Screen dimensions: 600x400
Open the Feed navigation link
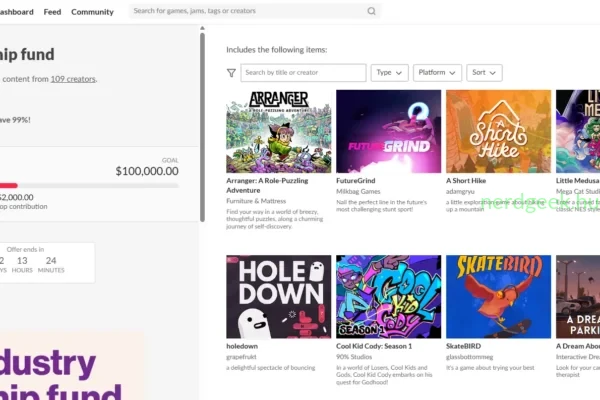52,12
